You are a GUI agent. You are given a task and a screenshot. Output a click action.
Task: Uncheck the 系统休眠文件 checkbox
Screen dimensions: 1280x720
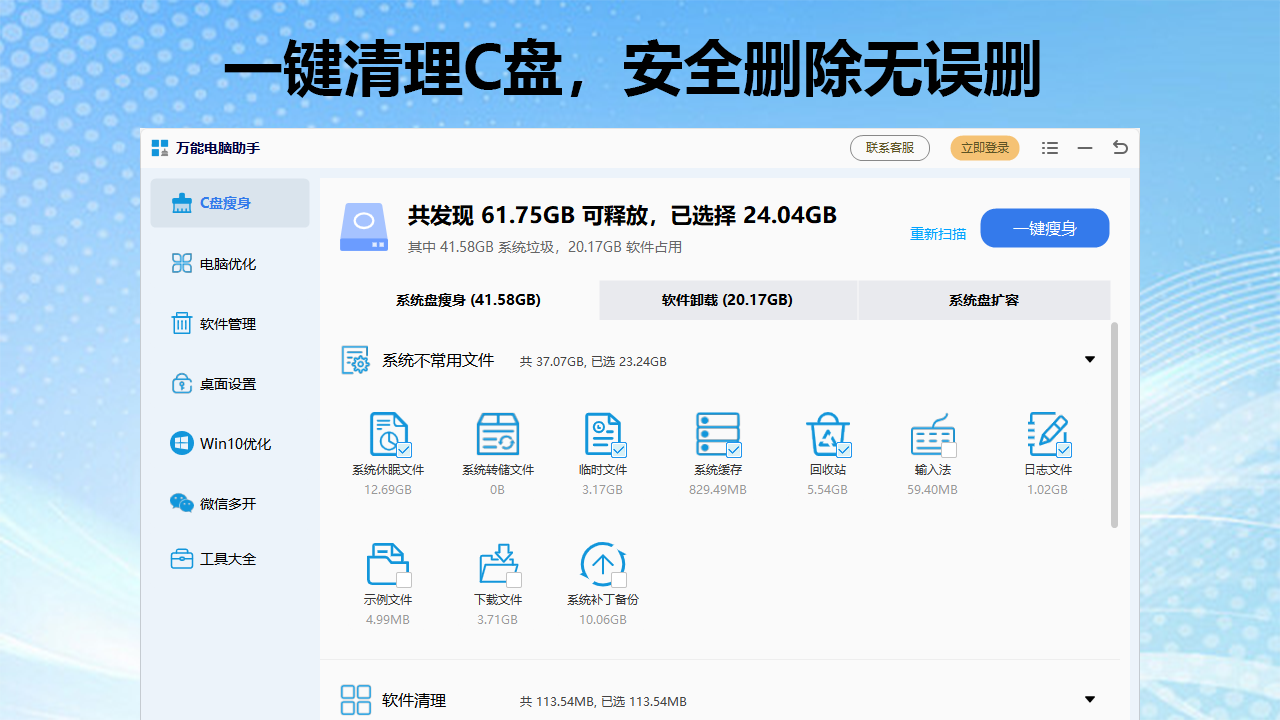(x=404, y=450)
